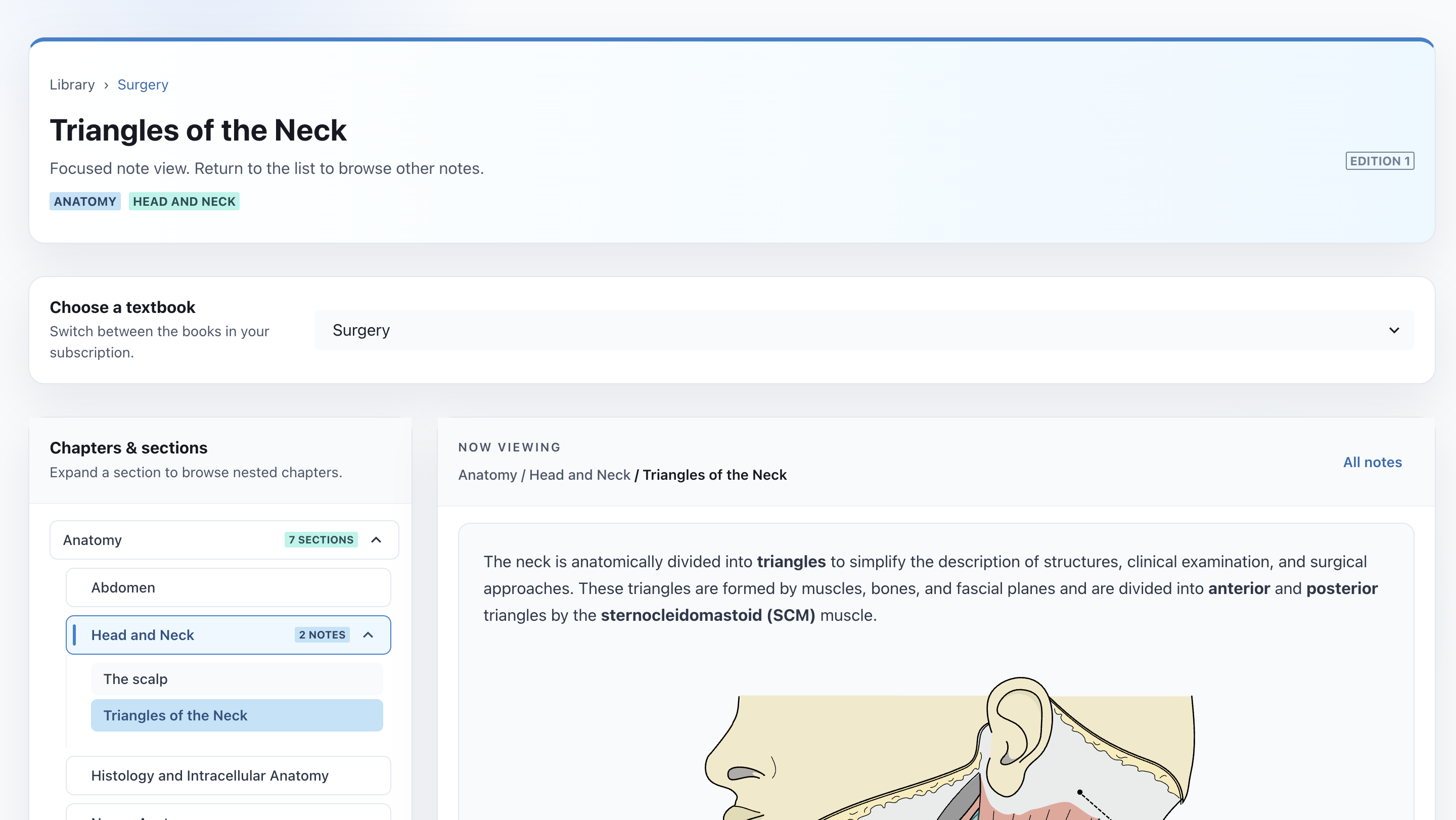1456x820 pixels.
Task: Click the neck anatomy illustration
Action: 949,752
